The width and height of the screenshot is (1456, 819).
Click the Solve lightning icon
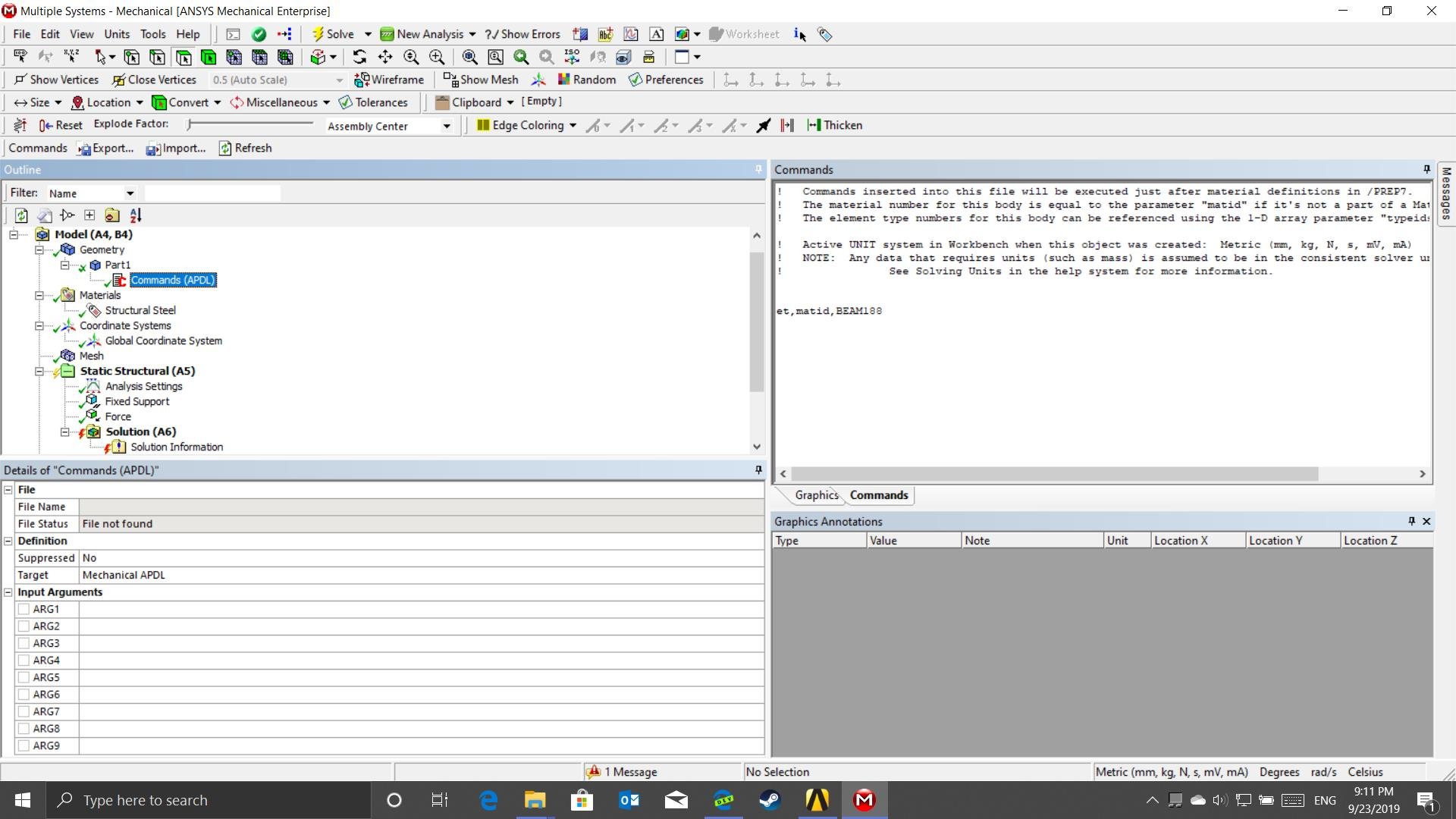pos(318,34)
